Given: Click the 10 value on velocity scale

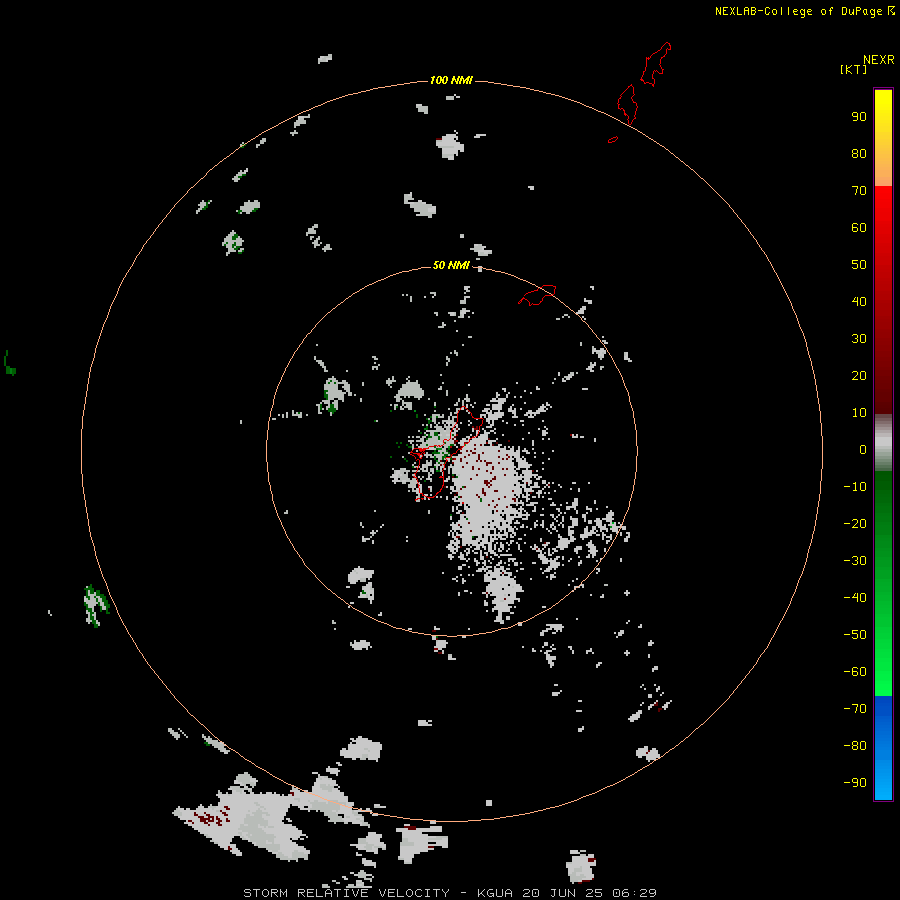Looking at the screenshot, I should (859, 413).
